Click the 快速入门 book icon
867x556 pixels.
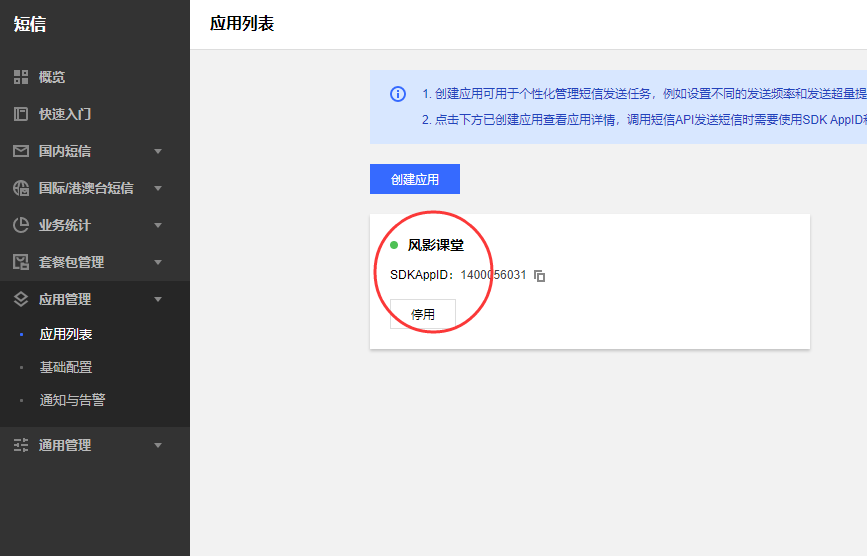[x=21, y=114]
